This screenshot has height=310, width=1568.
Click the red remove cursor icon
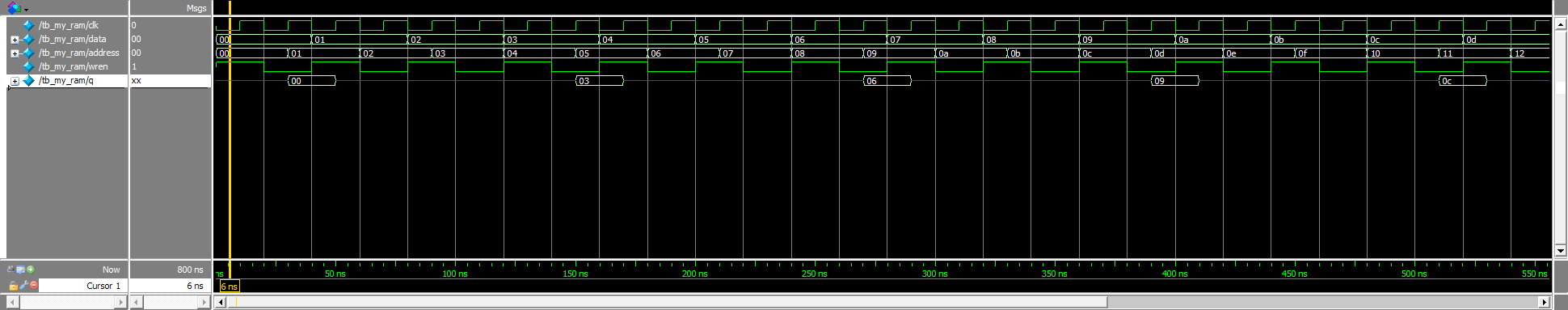(34, 286)
